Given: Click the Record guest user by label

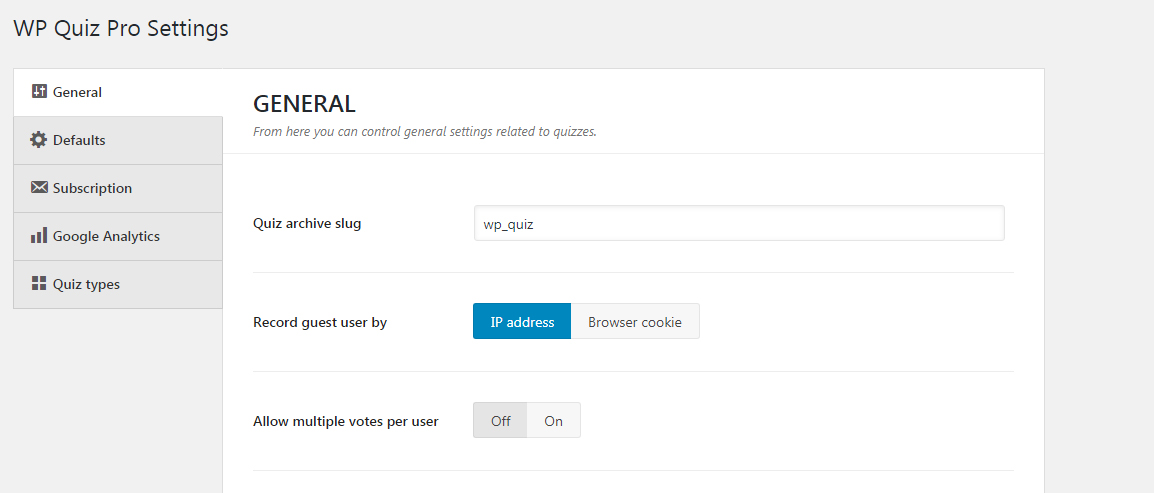Looking at the screenshot, I should click(320, 322).
